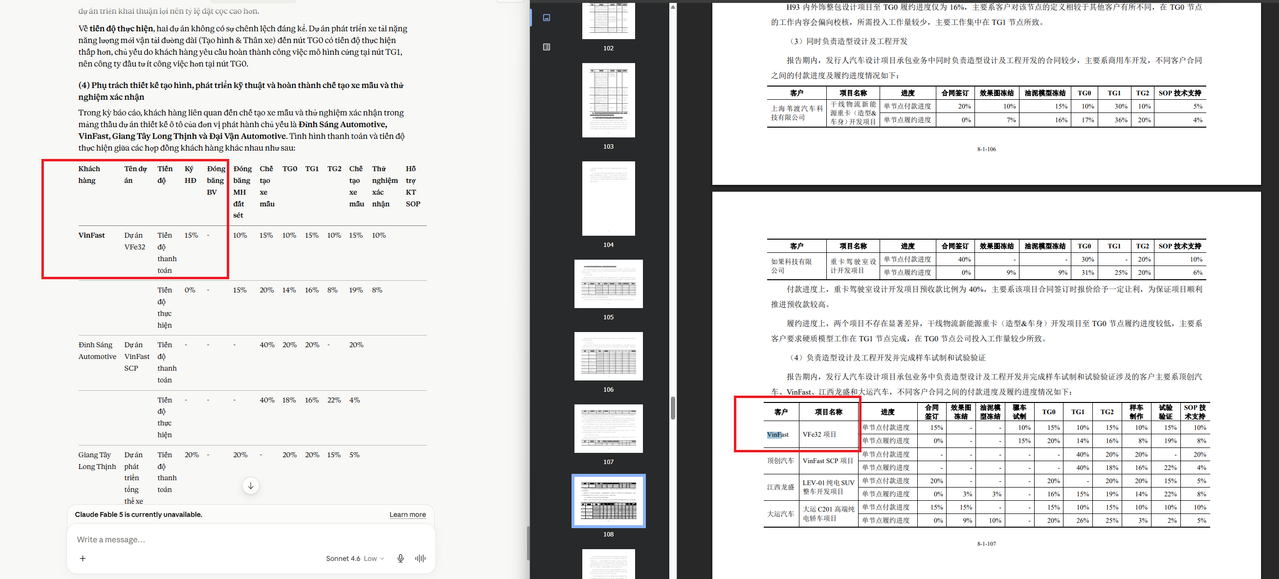Open the thumbnails panel icon in PDF sidebar
The image size is (1279, 579).
coord(545,18)
